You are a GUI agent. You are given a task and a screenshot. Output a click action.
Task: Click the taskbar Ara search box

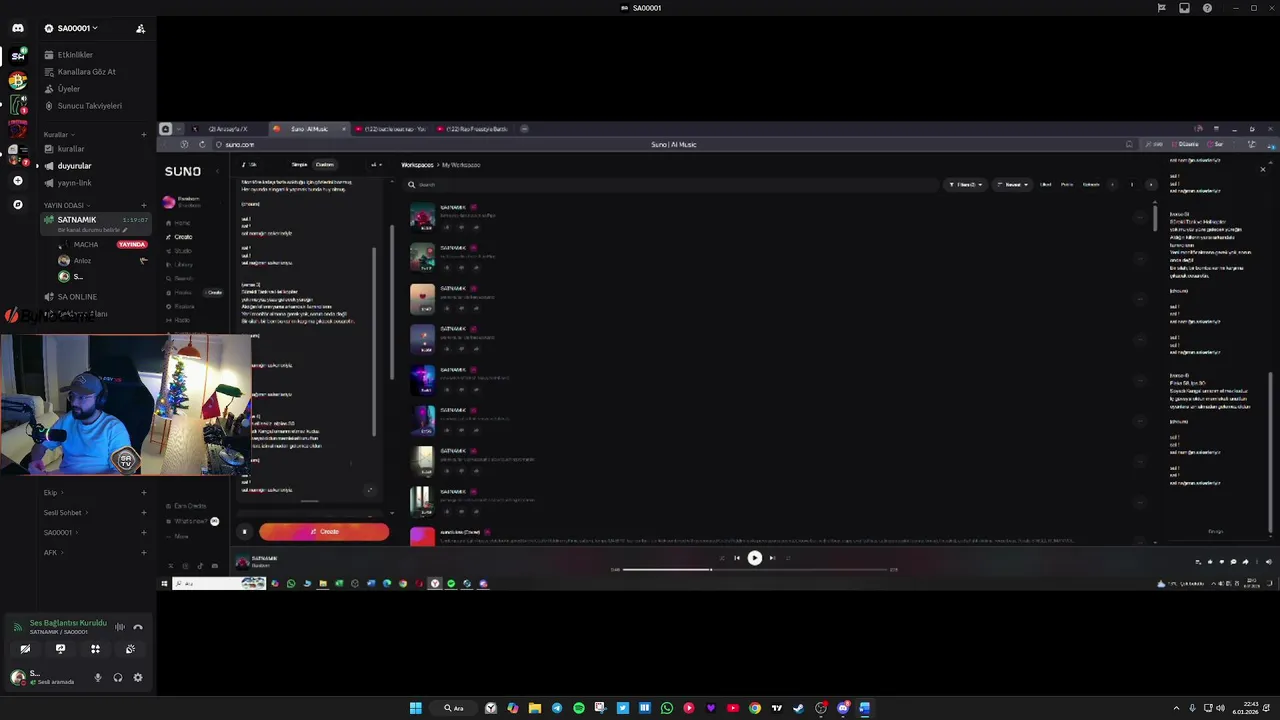click(x=456, y=708)
